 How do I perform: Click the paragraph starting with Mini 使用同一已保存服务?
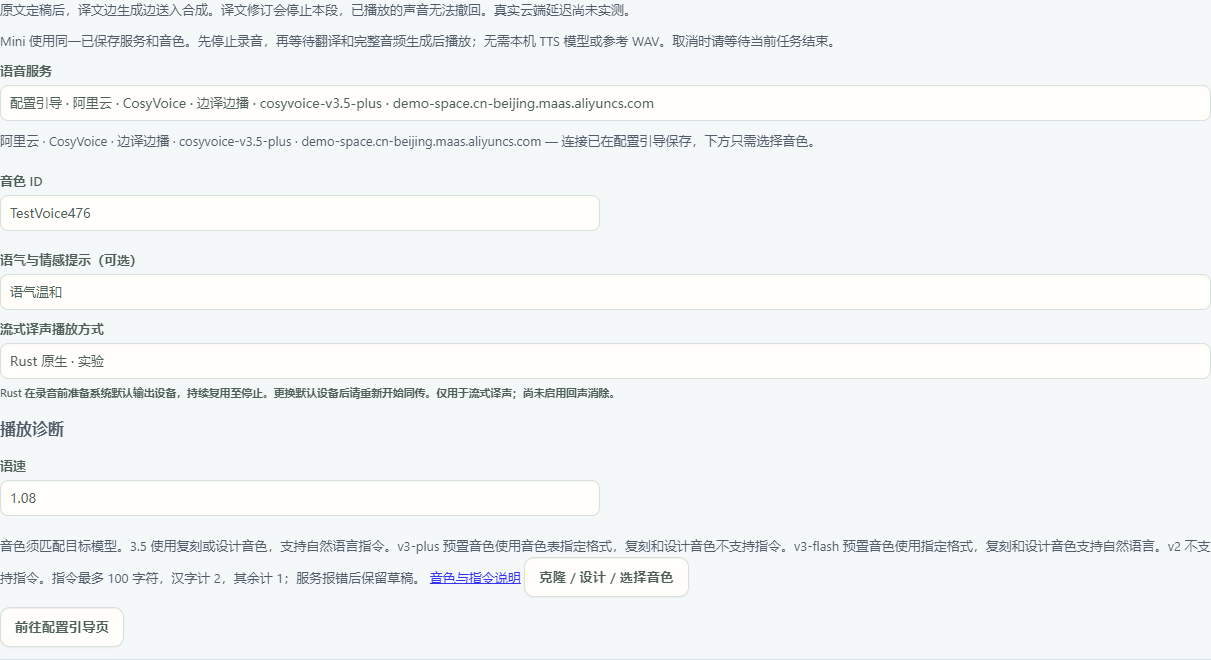(418, 41)
